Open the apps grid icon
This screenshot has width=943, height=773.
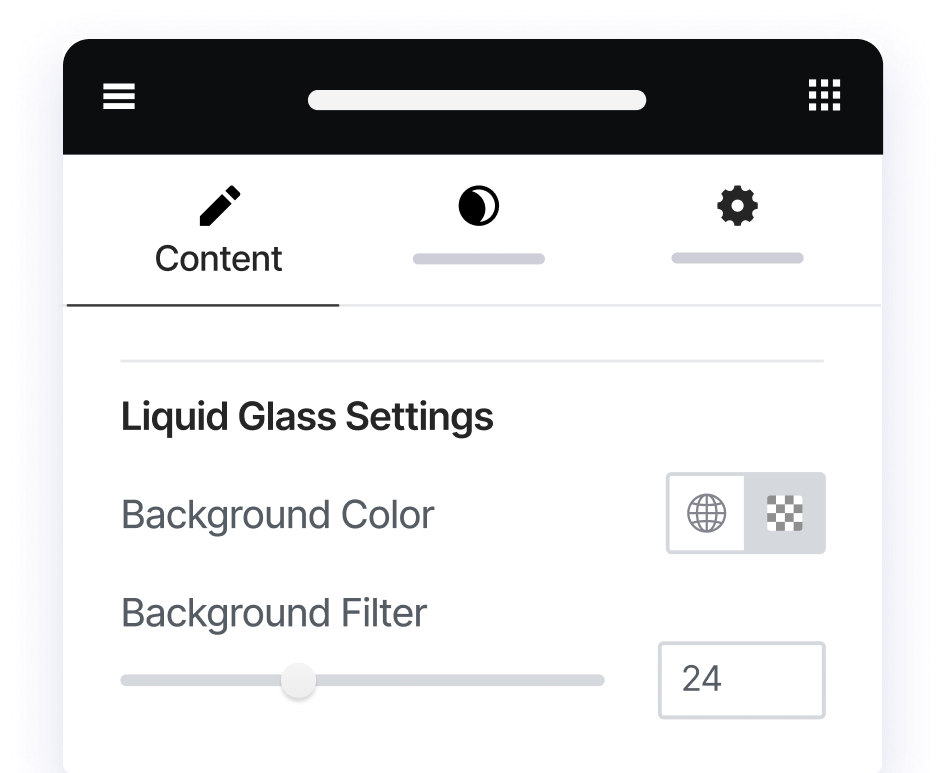[824, 97]
